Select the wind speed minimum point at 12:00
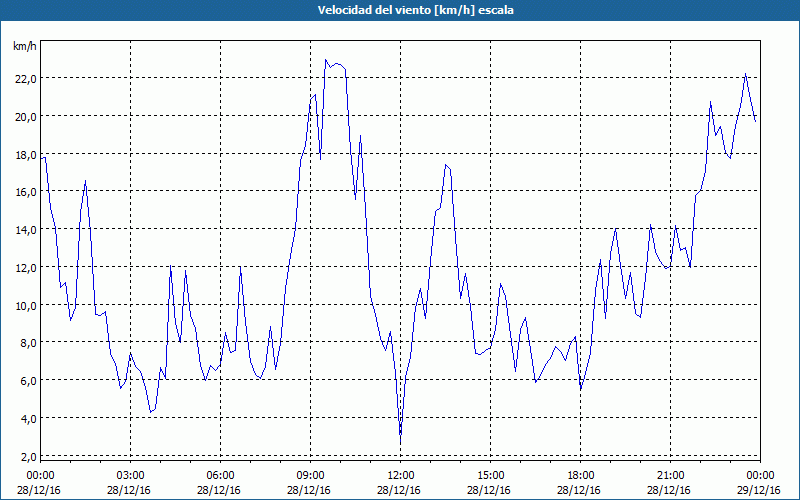The height and width of the screenshot is (500, 800). (401, 442)
